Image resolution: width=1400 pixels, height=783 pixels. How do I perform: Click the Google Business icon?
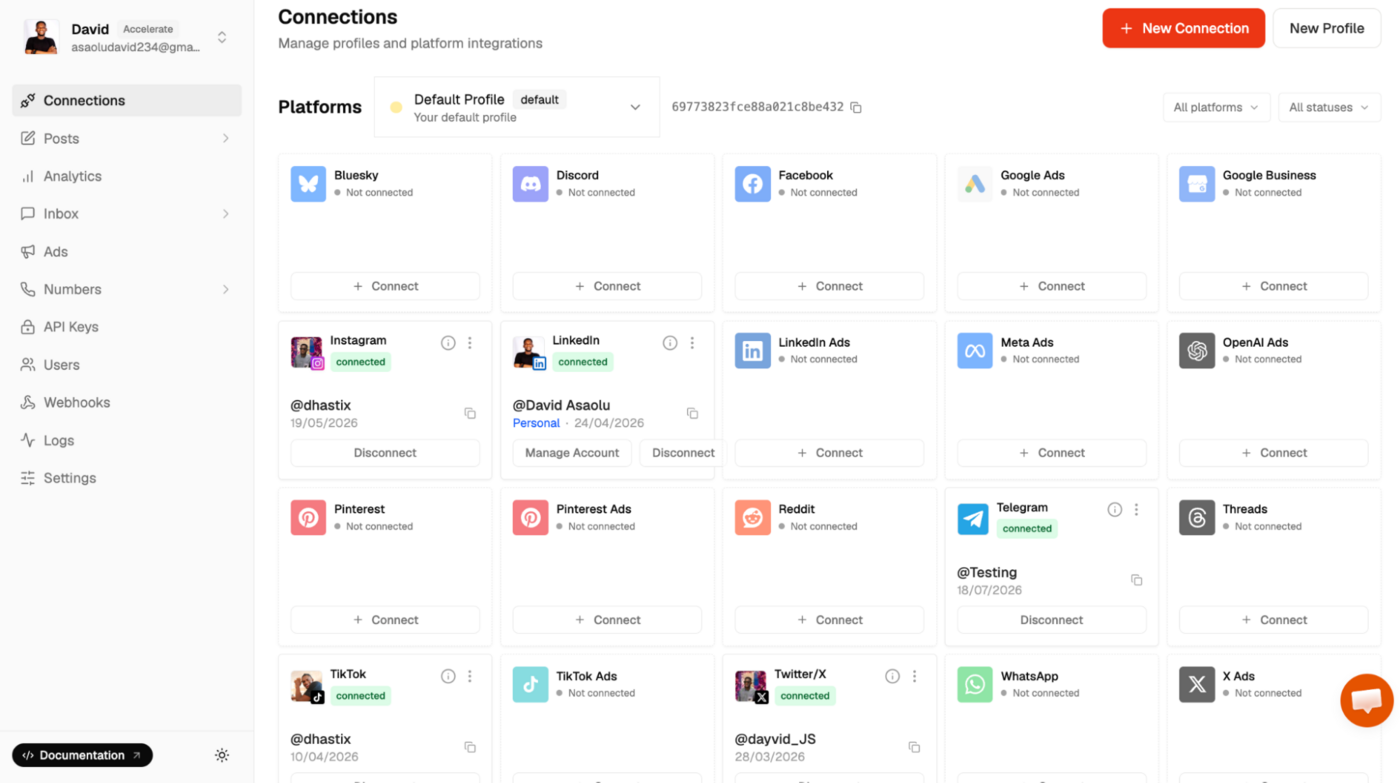pos(1196,184)
